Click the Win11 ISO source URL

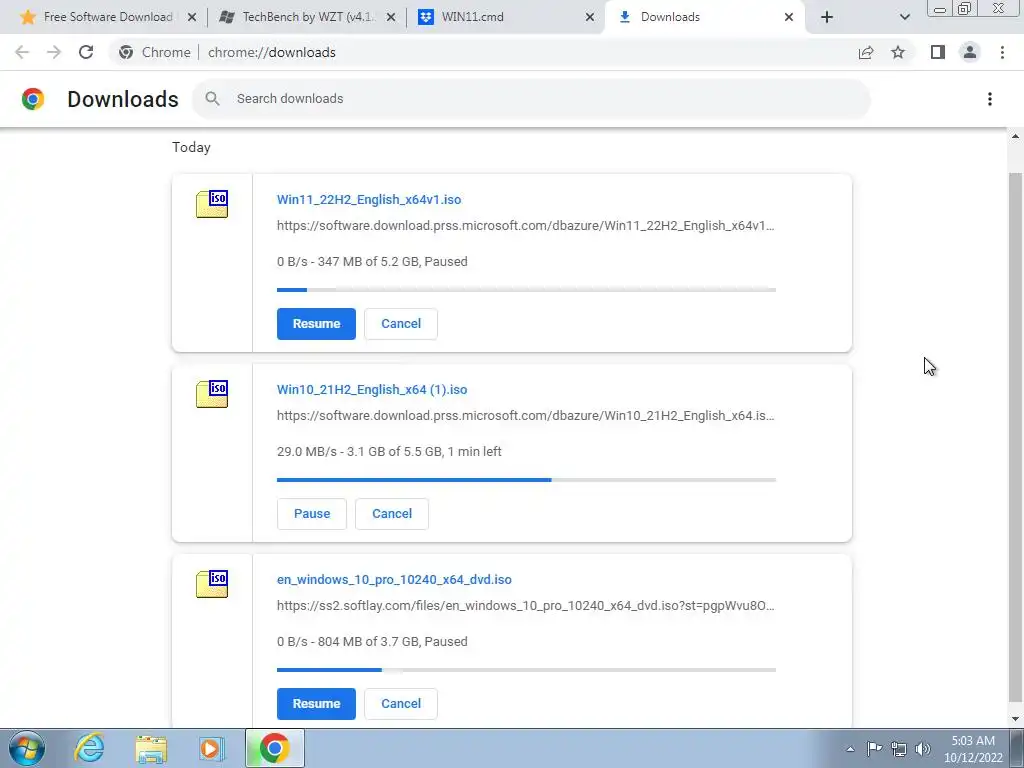click(x=526, y=226)
